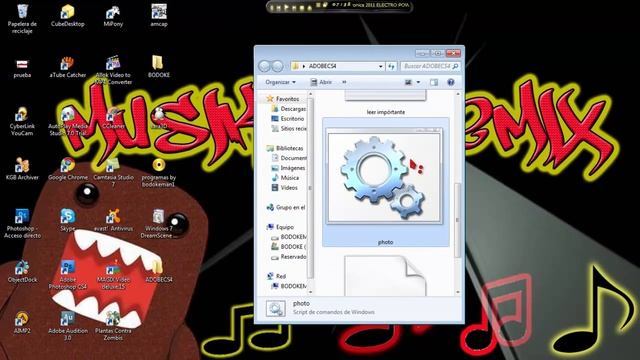Open the ADOBECS4 folder on the desktop
640x360 pixels.
[159, 271]
